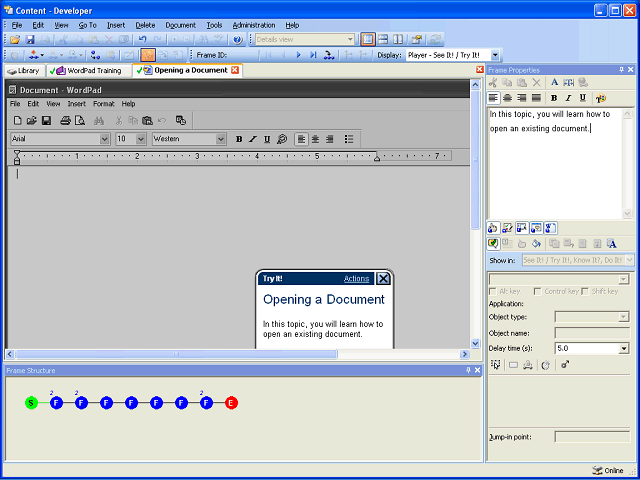
Task: Switch to the vertical split layout icon
Action: 398,39
